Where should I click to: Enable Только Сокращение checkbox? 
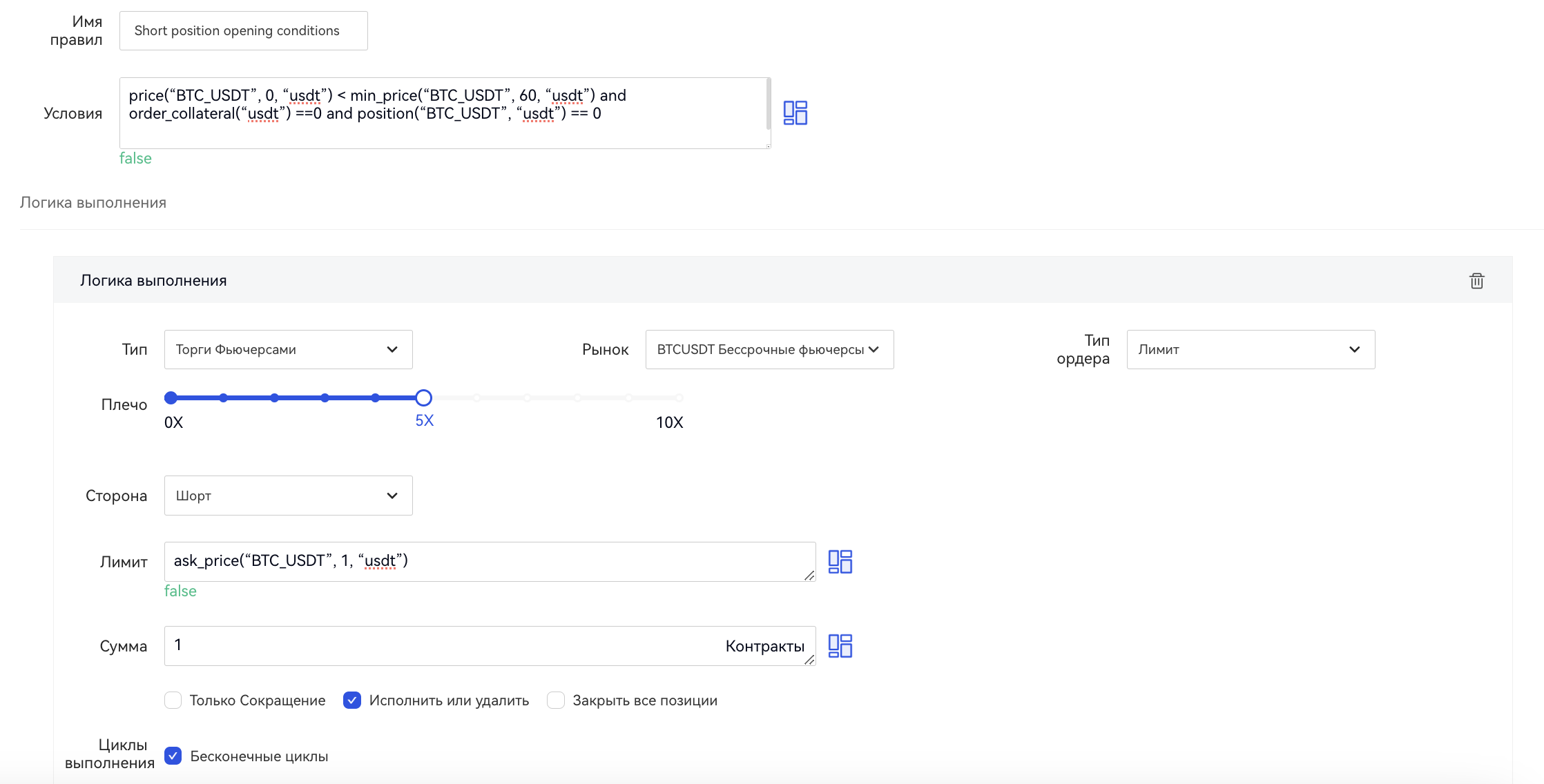173,700
